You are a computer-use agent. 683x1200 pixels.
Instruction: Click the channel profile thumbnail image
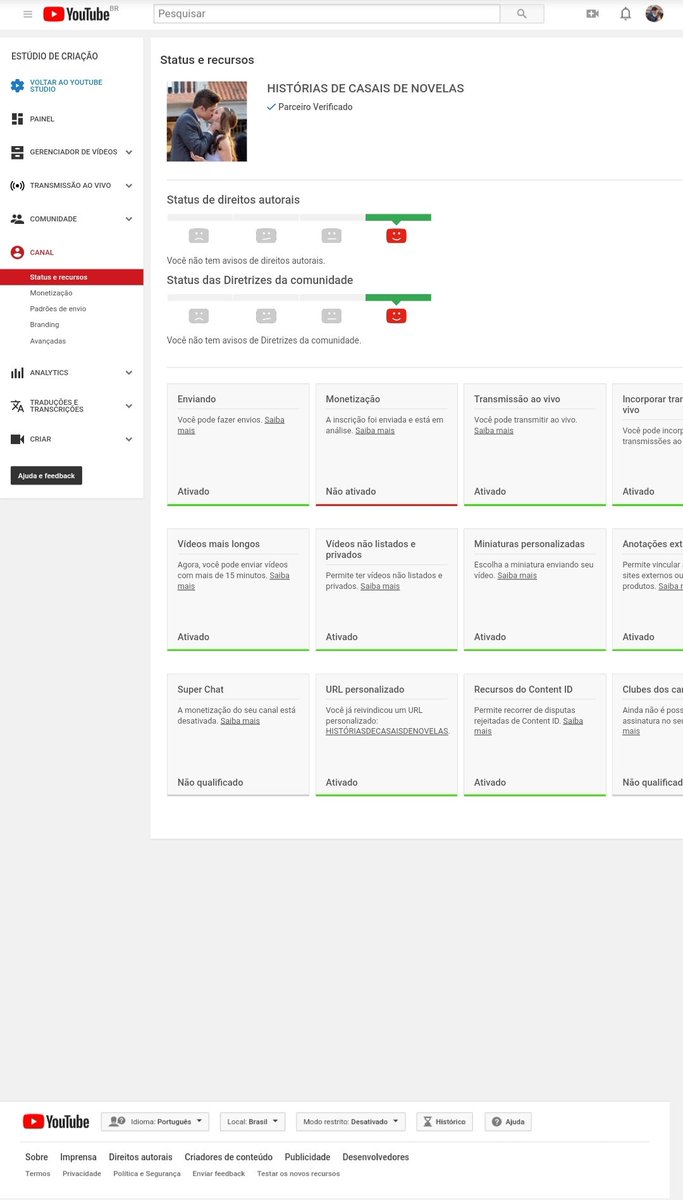pos(207,122)
